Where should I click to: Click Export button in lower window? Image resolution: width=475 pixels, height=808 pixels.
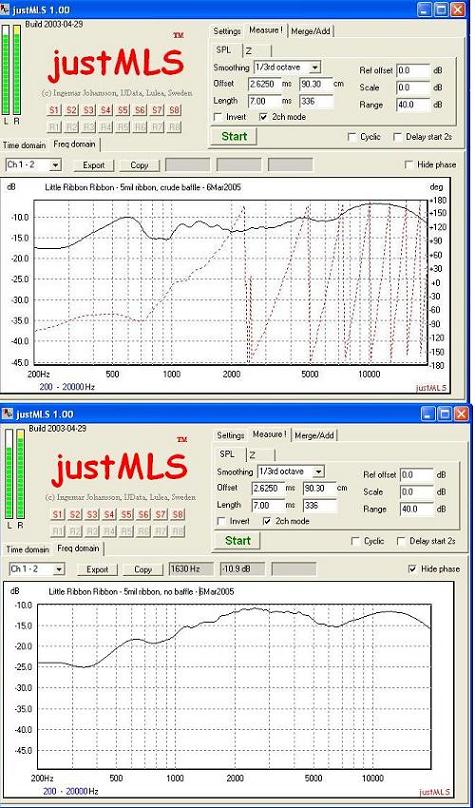coord(97,569)
